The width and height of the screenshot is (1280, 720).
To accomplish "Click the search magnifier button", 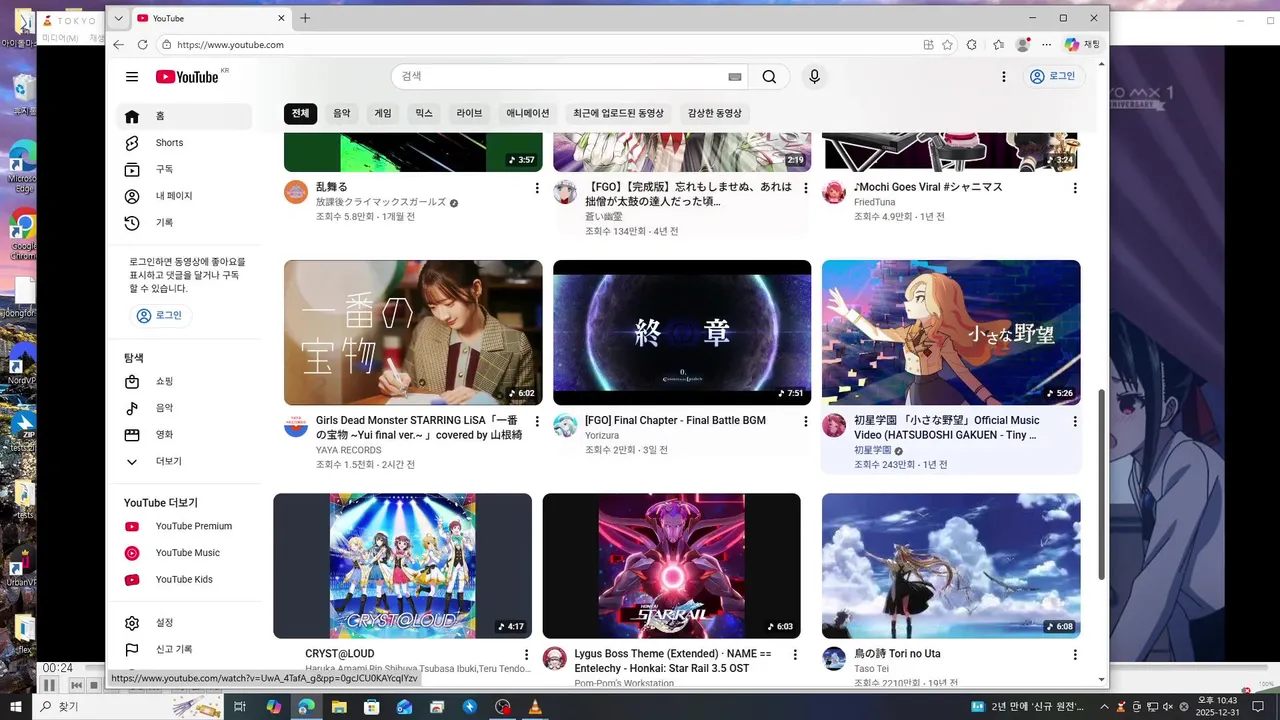I will [769, 77].
